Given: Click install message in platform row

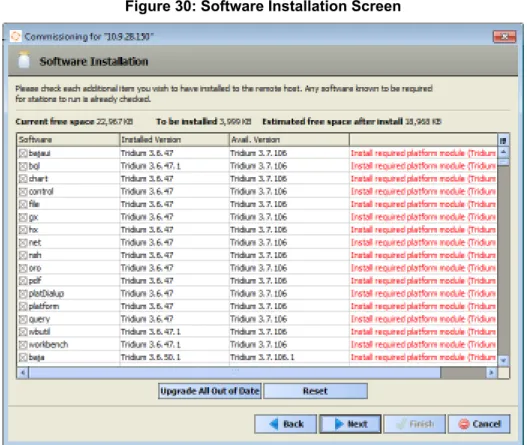Looking at the screenshot, I should pos(423,307).
